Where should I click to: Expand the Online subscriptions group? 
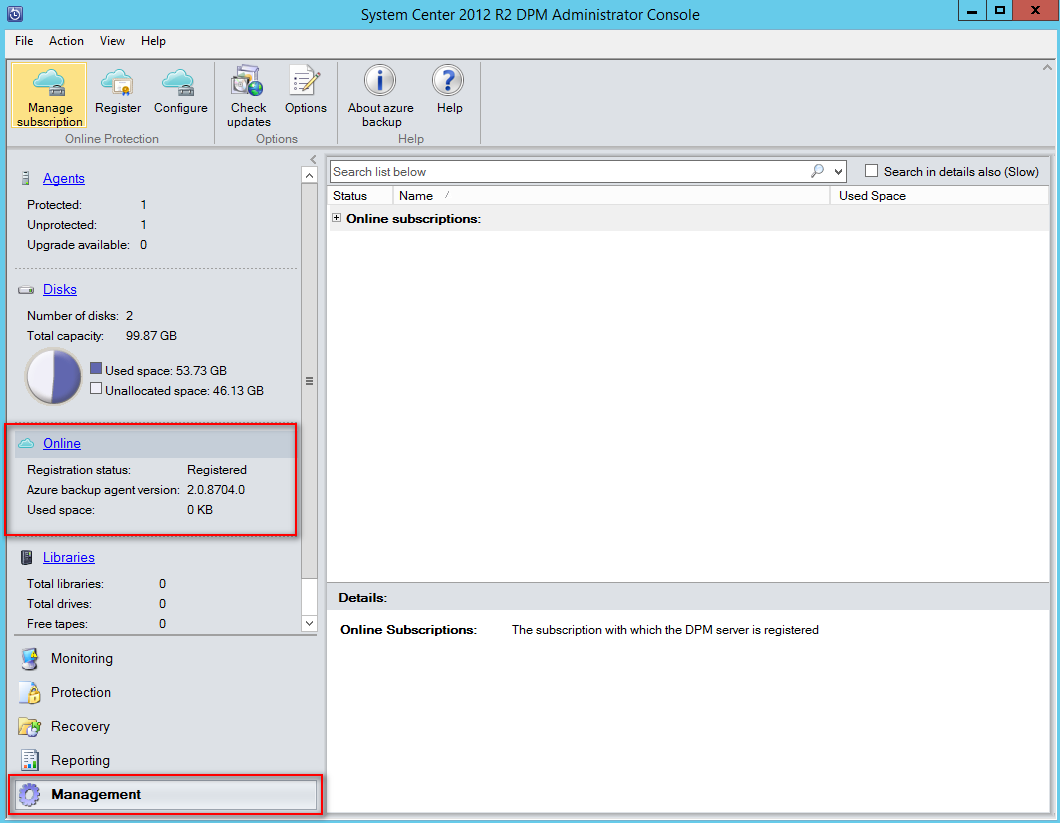pos(336,218)
